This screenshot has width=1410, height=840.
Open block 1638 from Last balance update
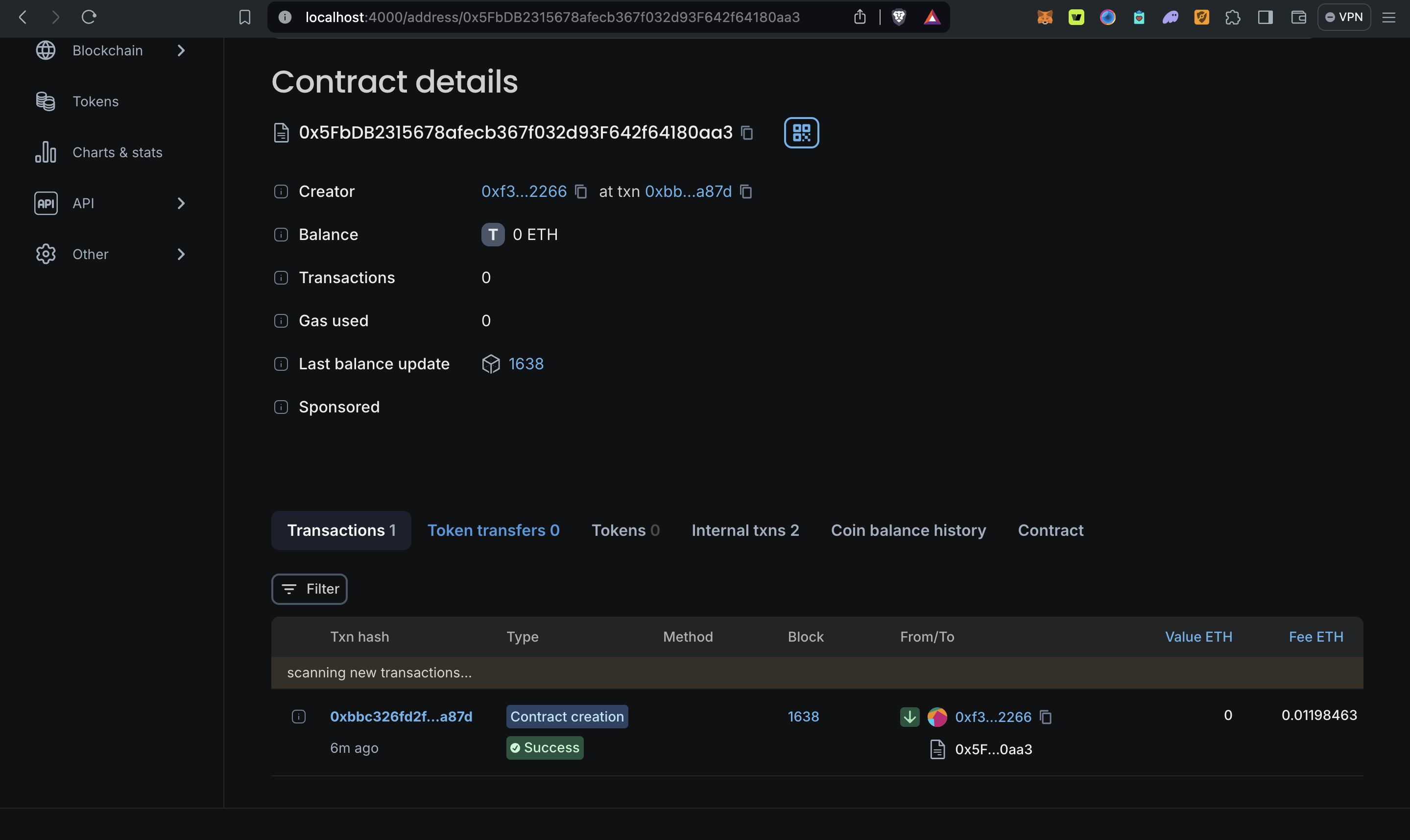(526, 363)
